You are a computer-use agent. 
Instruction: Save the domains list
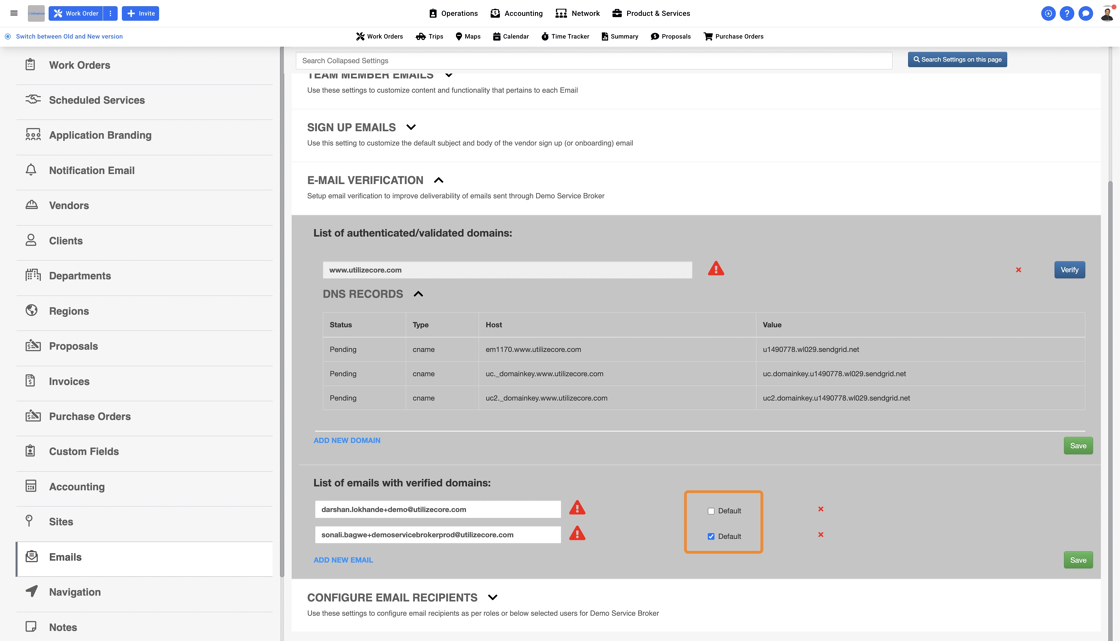tap(1078, 446)
